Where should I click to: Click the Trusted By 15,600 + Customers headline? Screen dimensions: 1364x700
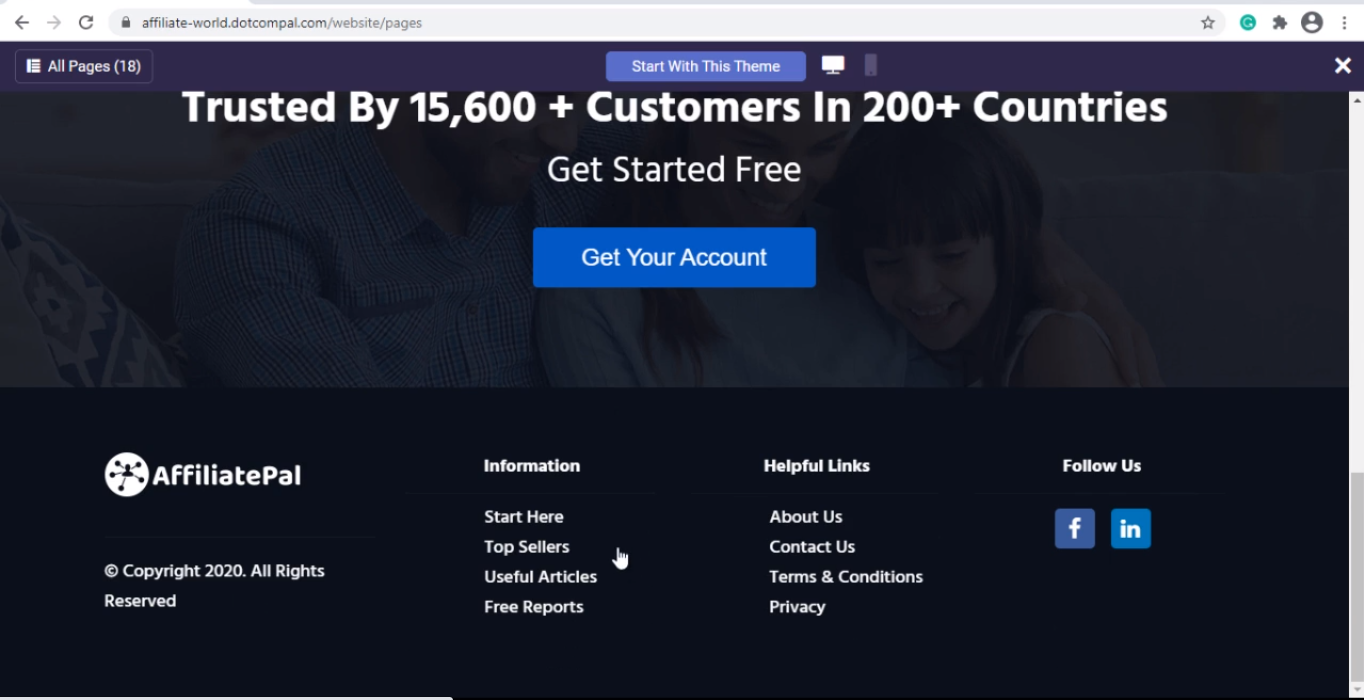coord(674,108)
